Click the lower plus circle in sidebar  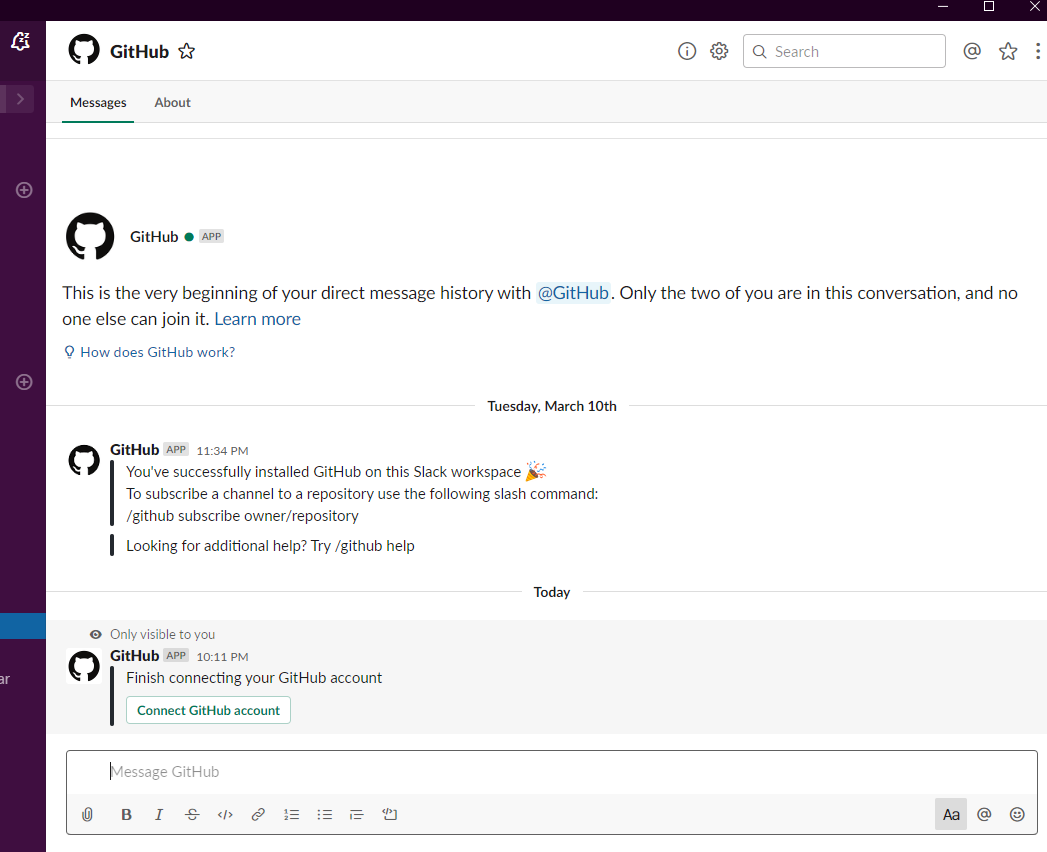coord(24,382)
